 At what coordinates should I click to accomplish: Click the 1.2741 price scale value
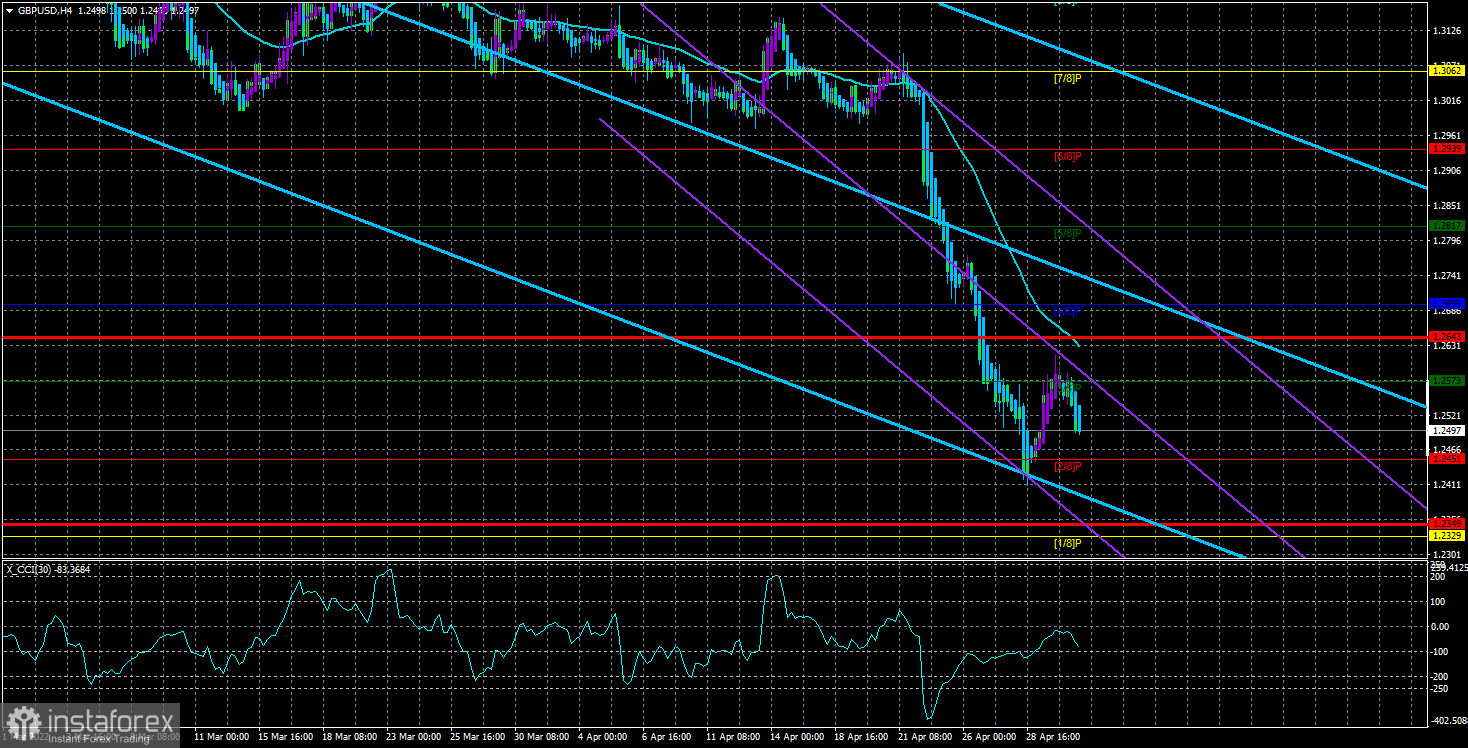click(1446, 276)
